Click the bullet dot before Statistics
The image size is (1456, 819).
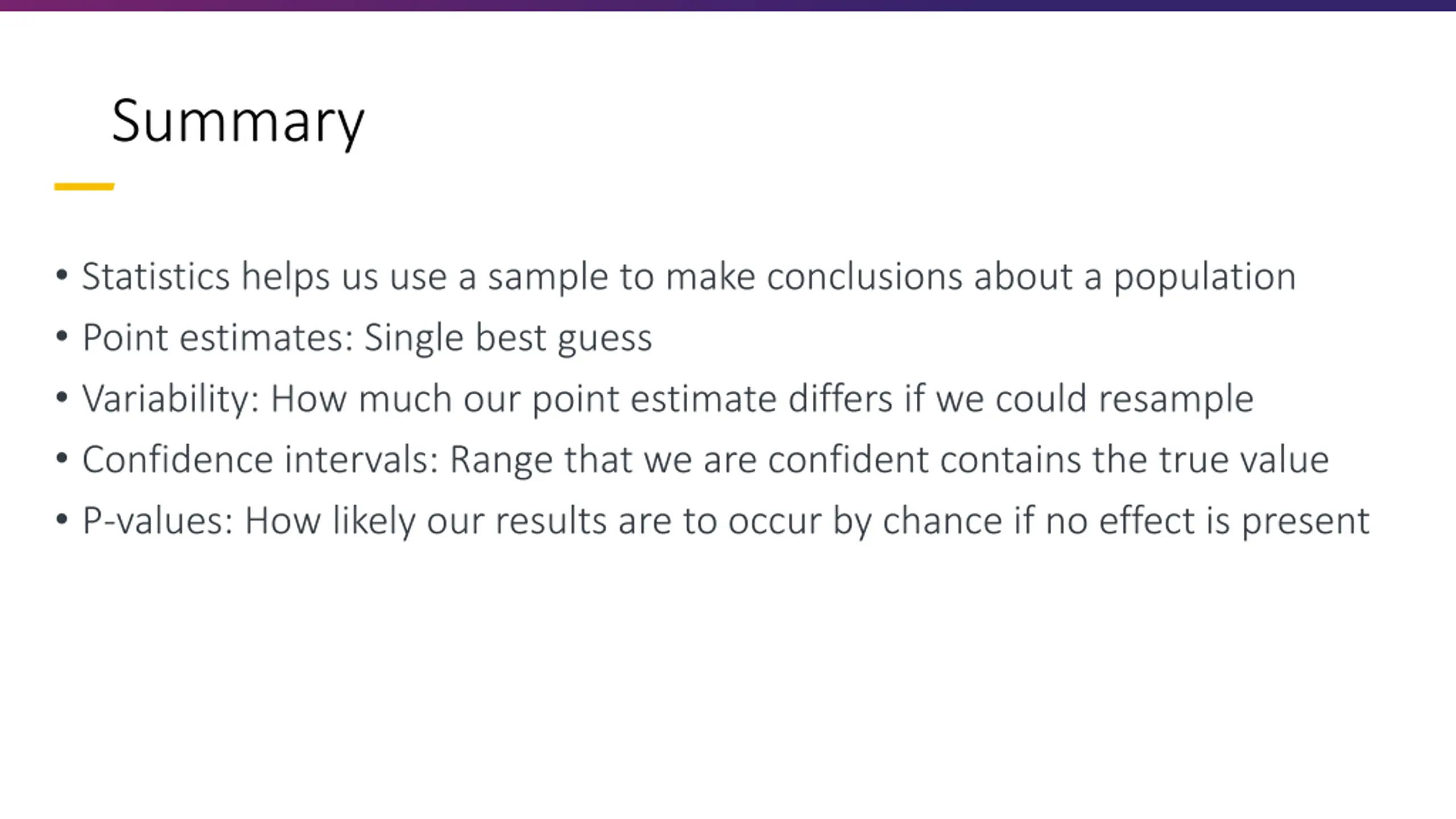coord(62,276)
